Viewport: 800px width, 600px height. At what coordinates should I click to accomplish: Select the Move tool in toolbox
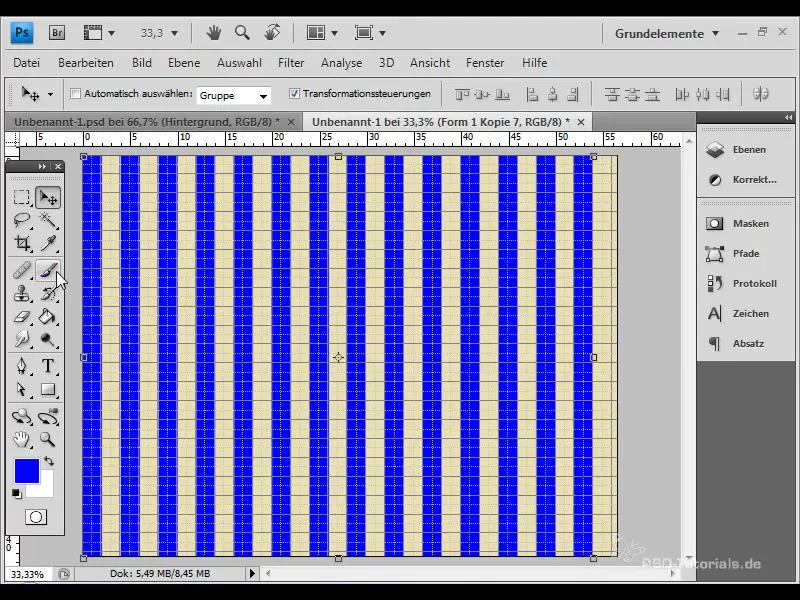click(x=48, y=197)
